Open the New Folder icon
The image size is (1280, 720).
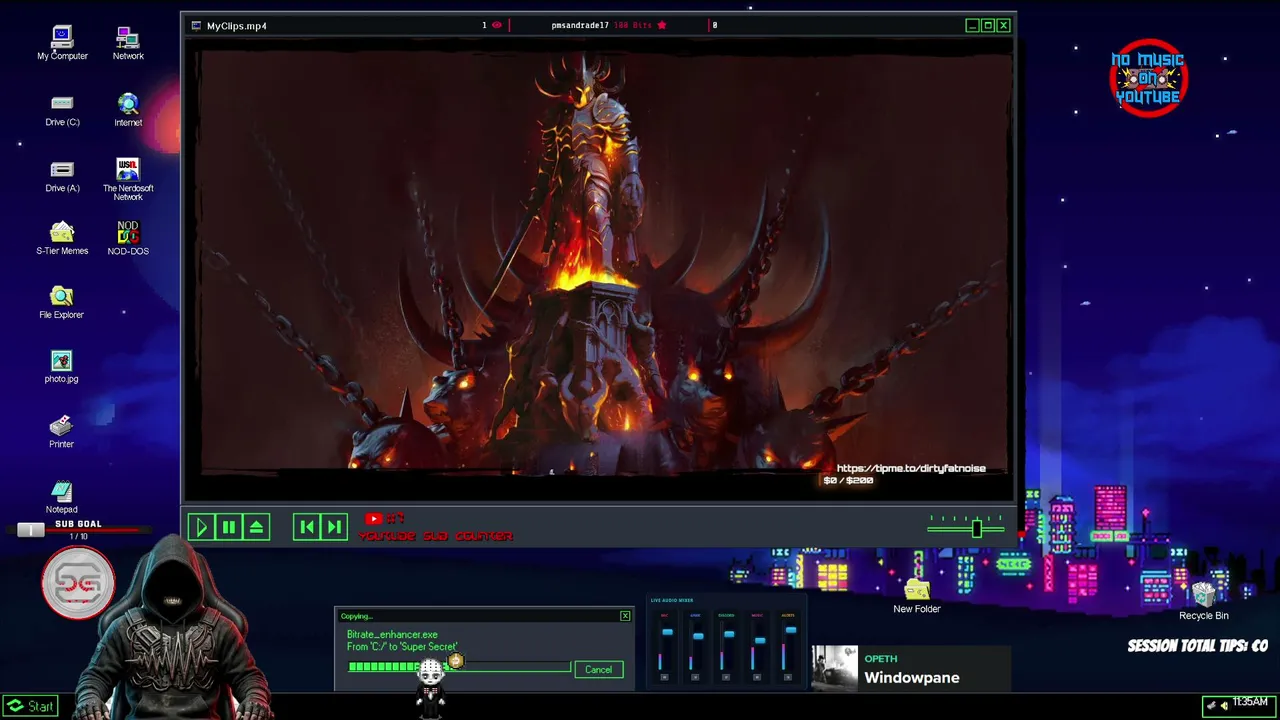pyautogui.click(x=917, y=597)
